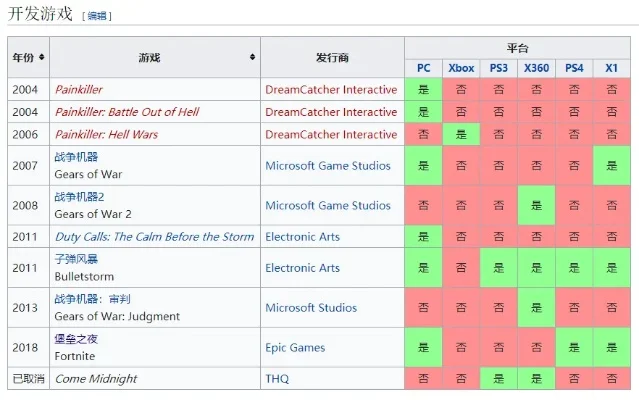Open 堡垒之夜 article link

pyautogui.click(x=77, y=339)
